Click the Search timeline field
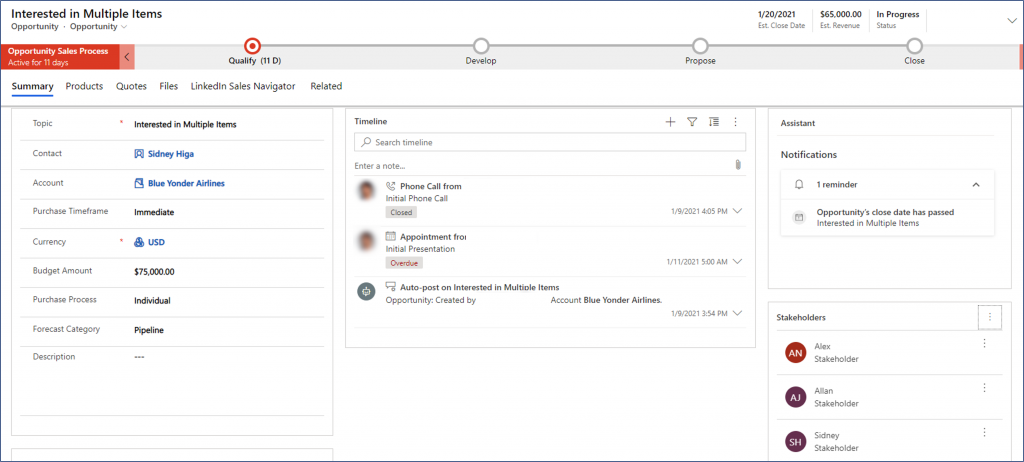 550,142
